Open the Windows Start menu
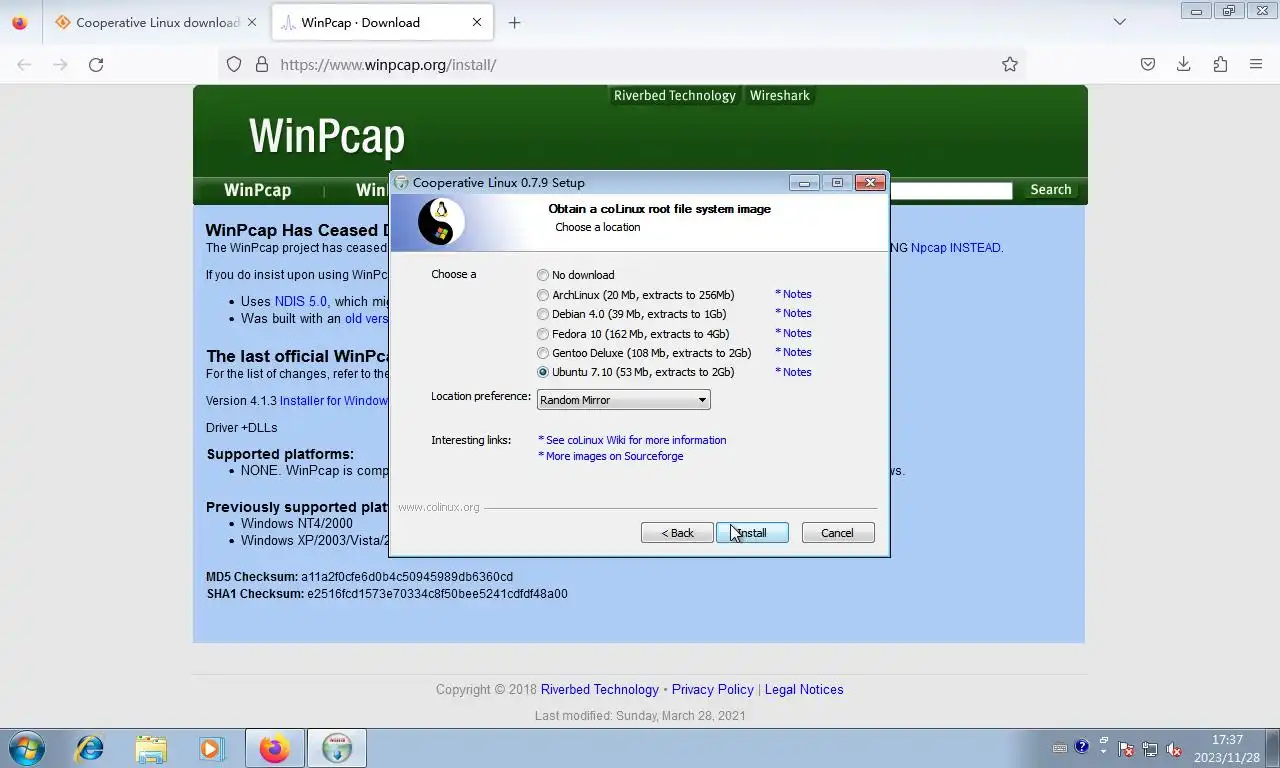 [26, 748]
